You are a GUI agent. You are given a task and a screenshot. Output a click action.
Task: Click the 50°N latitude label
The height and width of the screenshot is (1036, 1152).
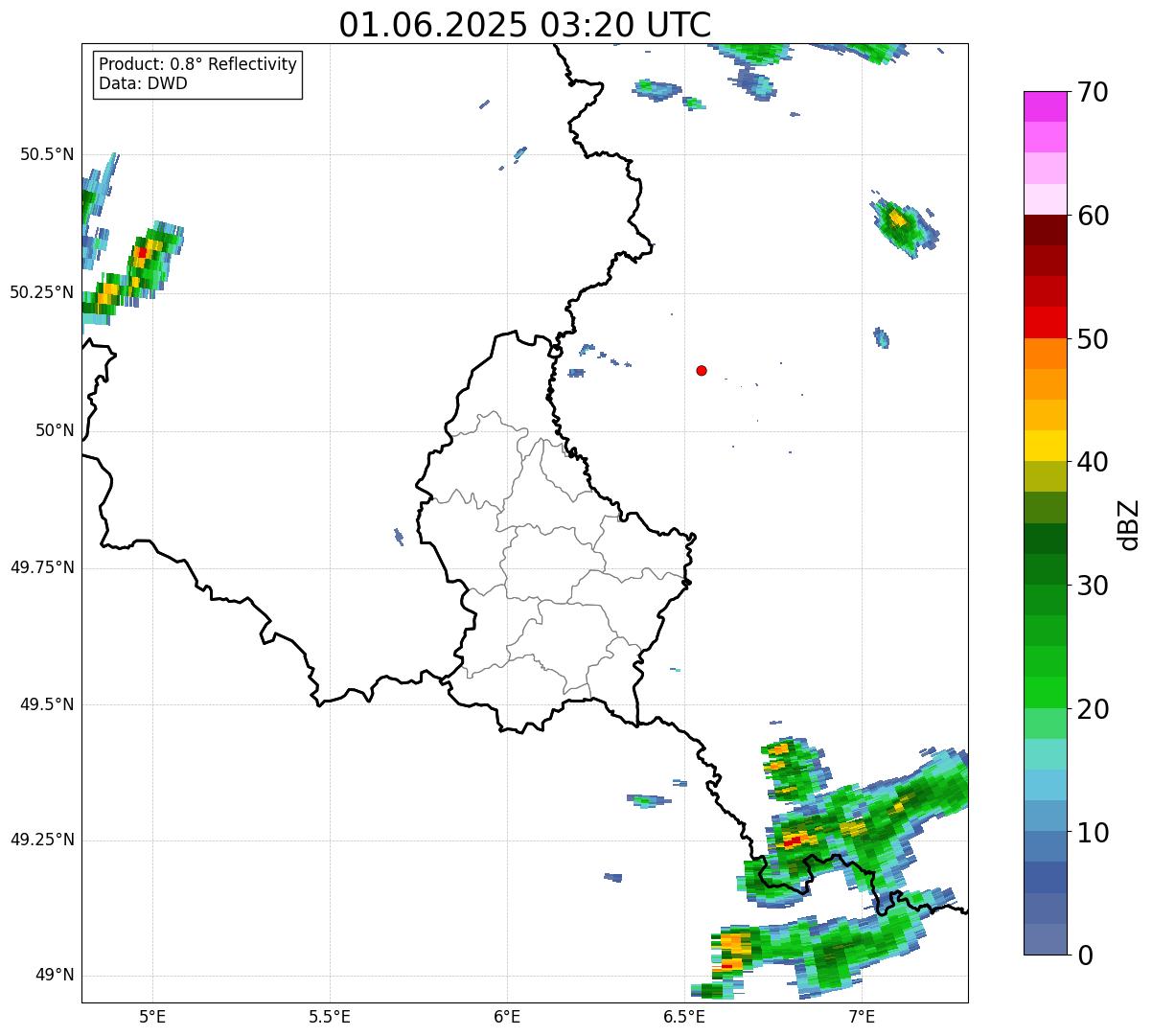(56, 430)
